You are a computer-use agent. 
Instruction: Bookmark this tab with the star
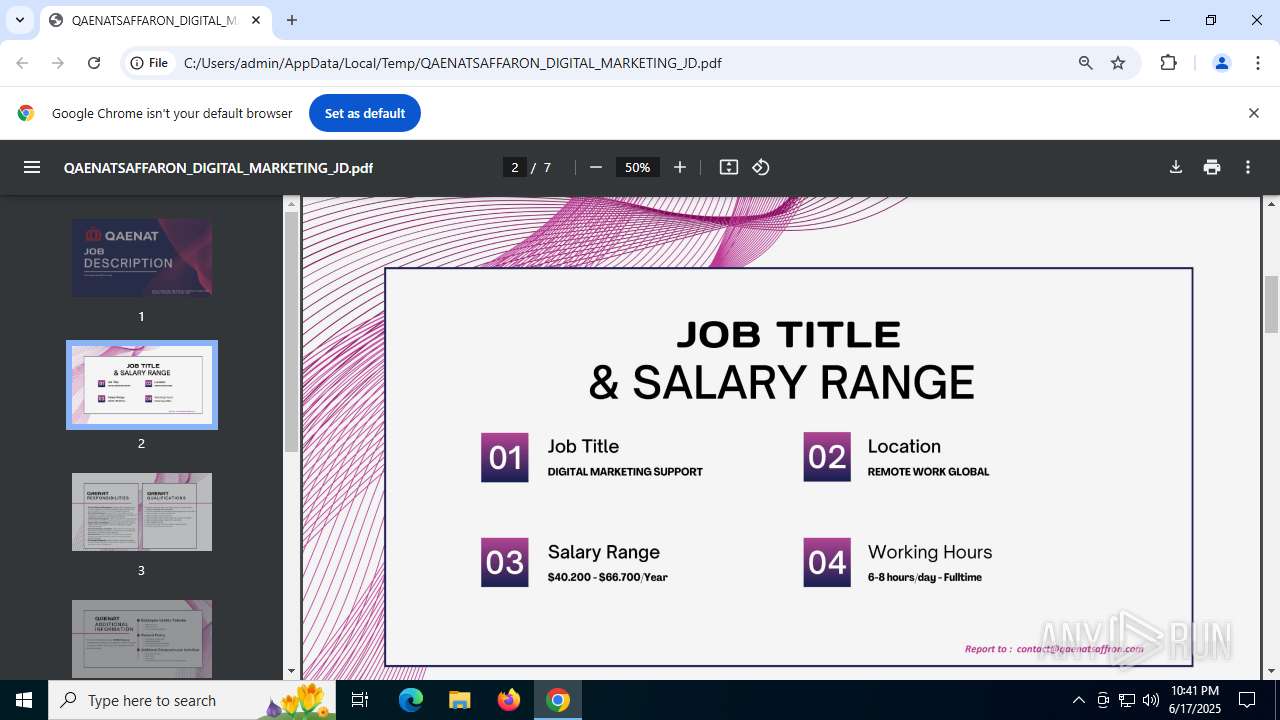[x=1118, y=63]
